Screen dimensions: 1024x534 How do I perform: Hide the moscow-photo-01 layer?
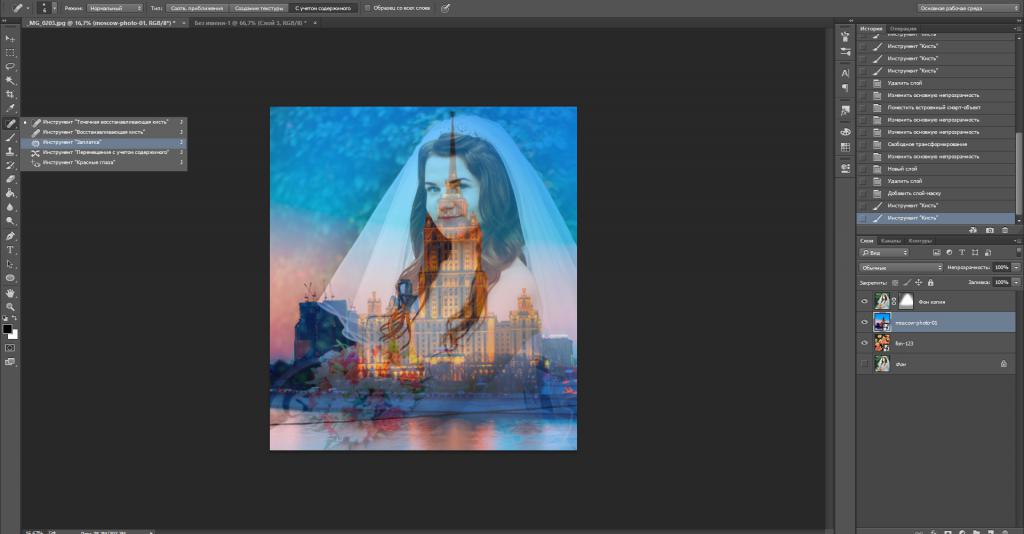click(x=864, y=322)
